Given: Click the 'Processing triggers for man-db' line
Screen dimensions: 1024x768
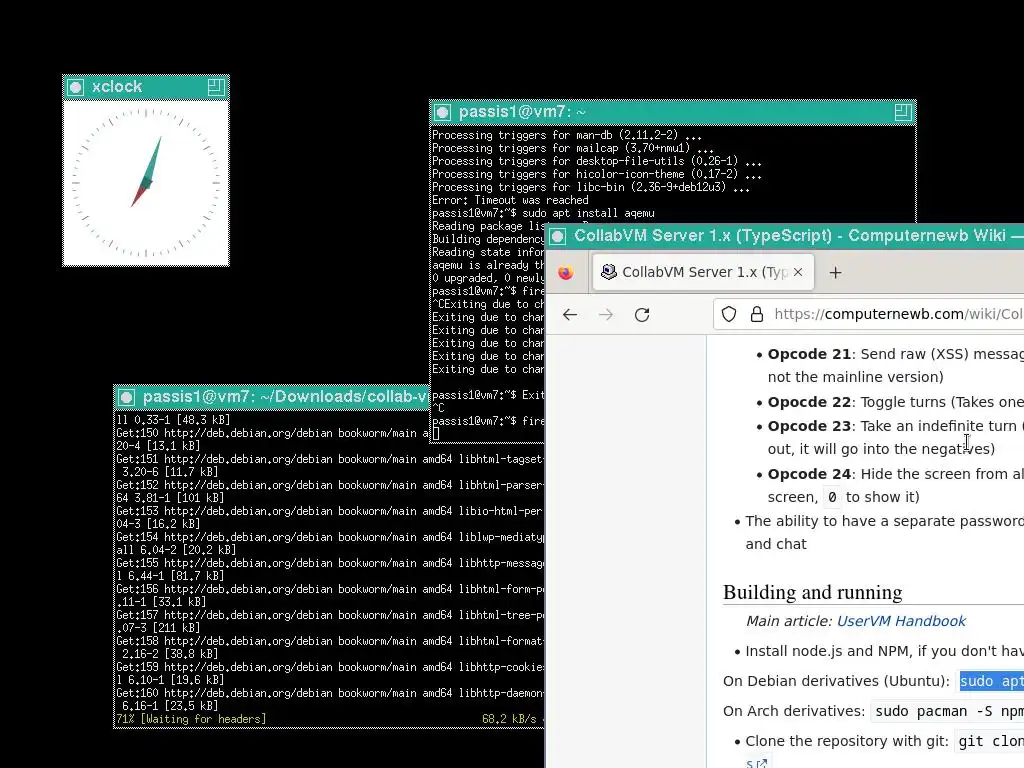Looking at the screenshot, I should 567,135.
